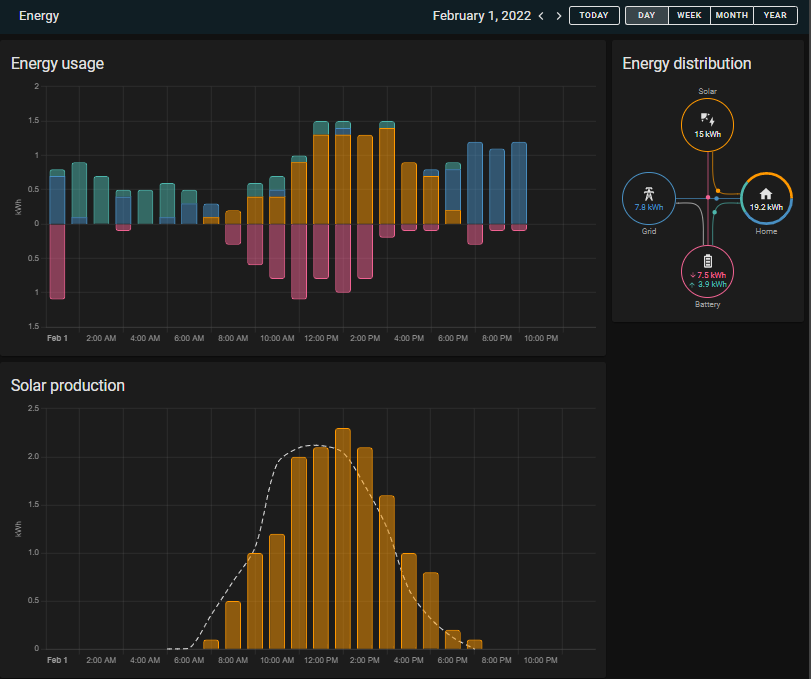
Task: Select the DAY period view
Action: [x=647, y=16]
